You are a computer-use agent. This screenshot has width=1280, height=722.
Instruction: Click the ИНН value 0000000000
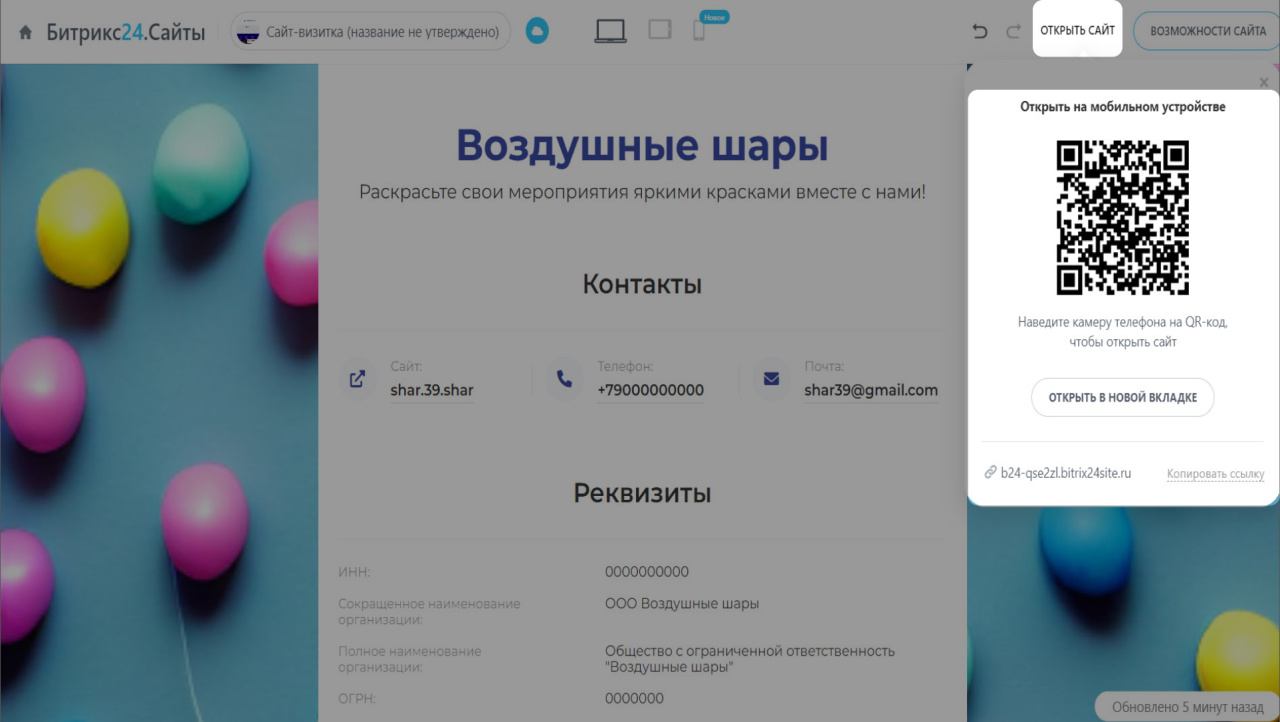click(647, 572)
